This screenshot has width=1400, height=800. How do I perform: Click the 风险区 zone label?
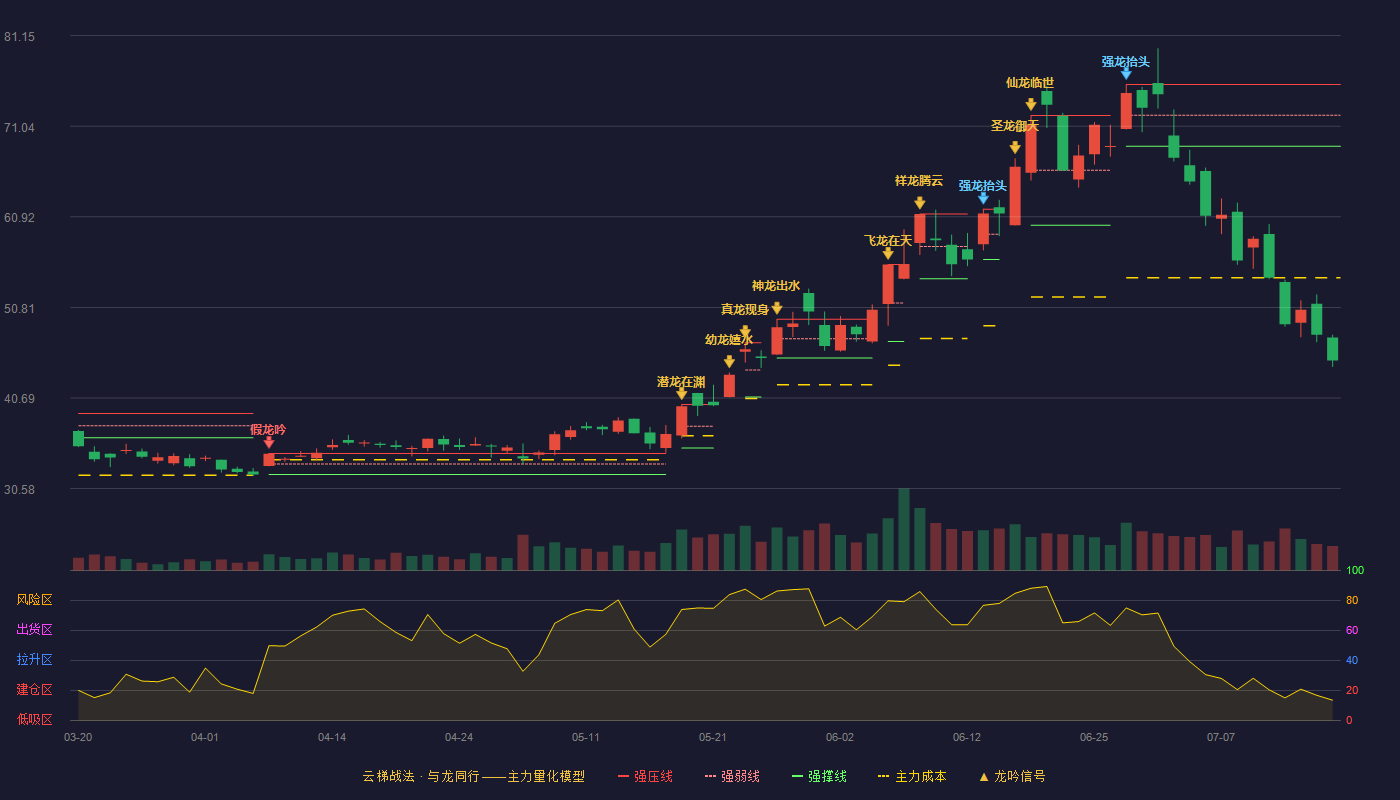35,600
